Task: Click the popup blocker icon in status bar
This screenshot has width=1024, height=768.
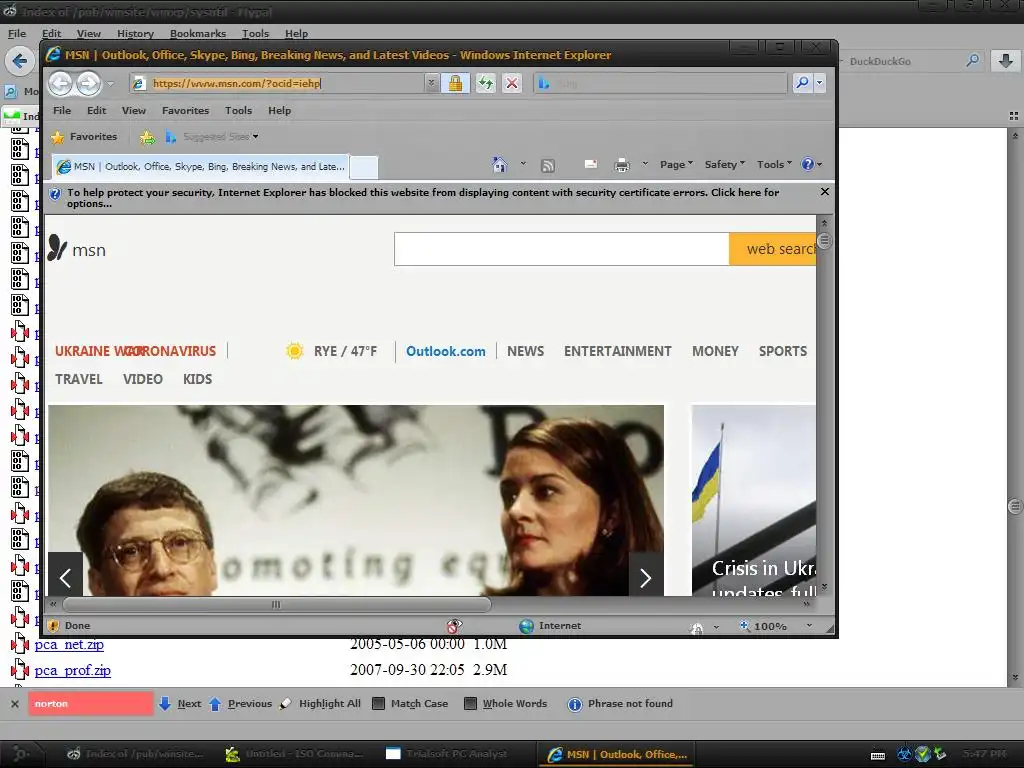Action: (x=453, y=626)
